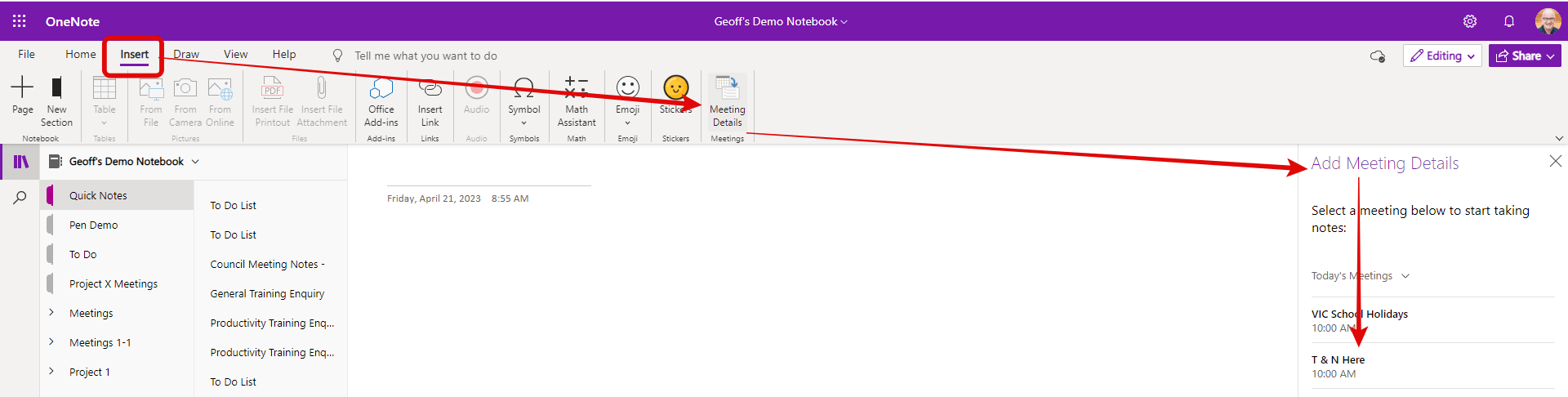Viewport: 1568px width, 397px height.
Task: Open the notifications bell icon
Action: pyautogui.click(x=1509, y=21)
